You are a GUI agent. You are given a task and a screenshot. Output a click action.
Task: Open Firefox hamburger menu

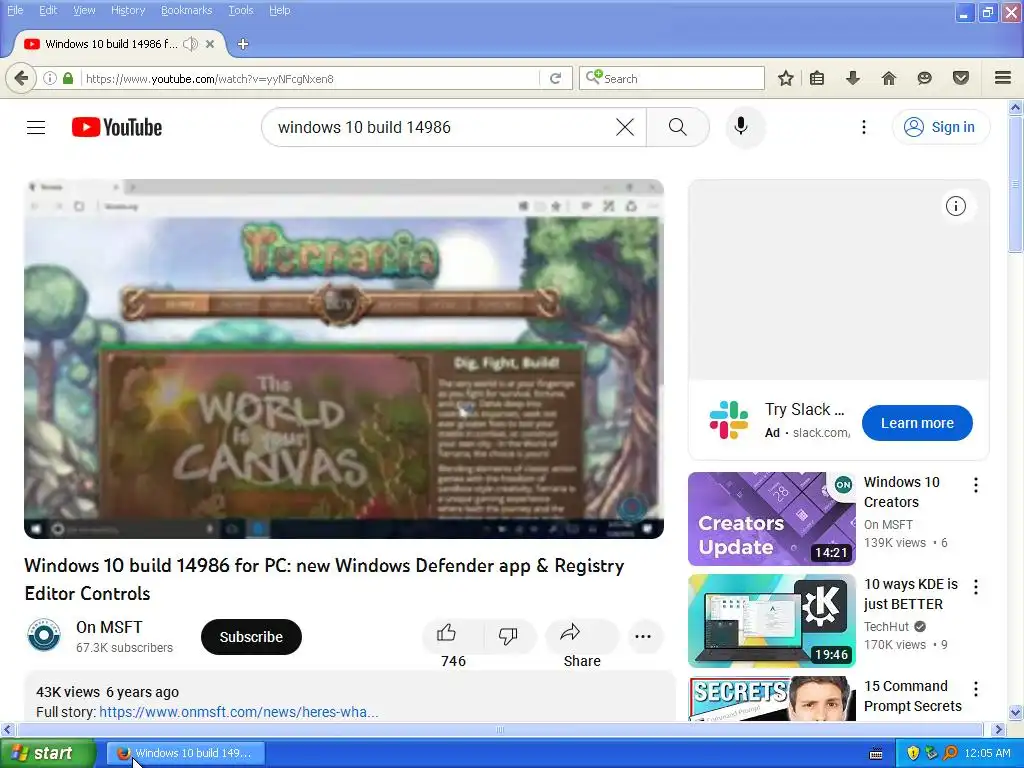coord(1003,78)
